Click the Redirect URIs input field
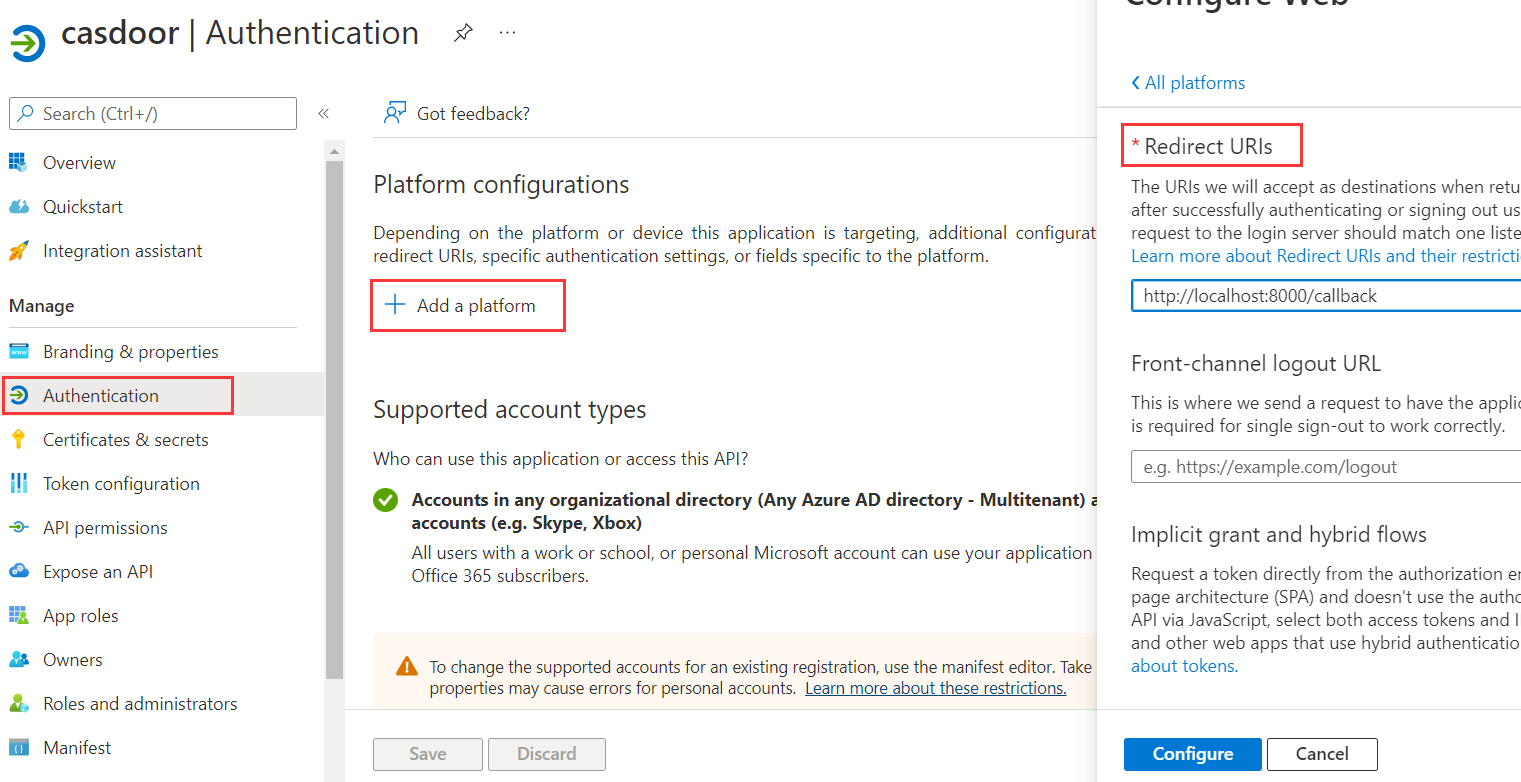This screenshot has height=782, width=1521. click(x=1325, y=296)
